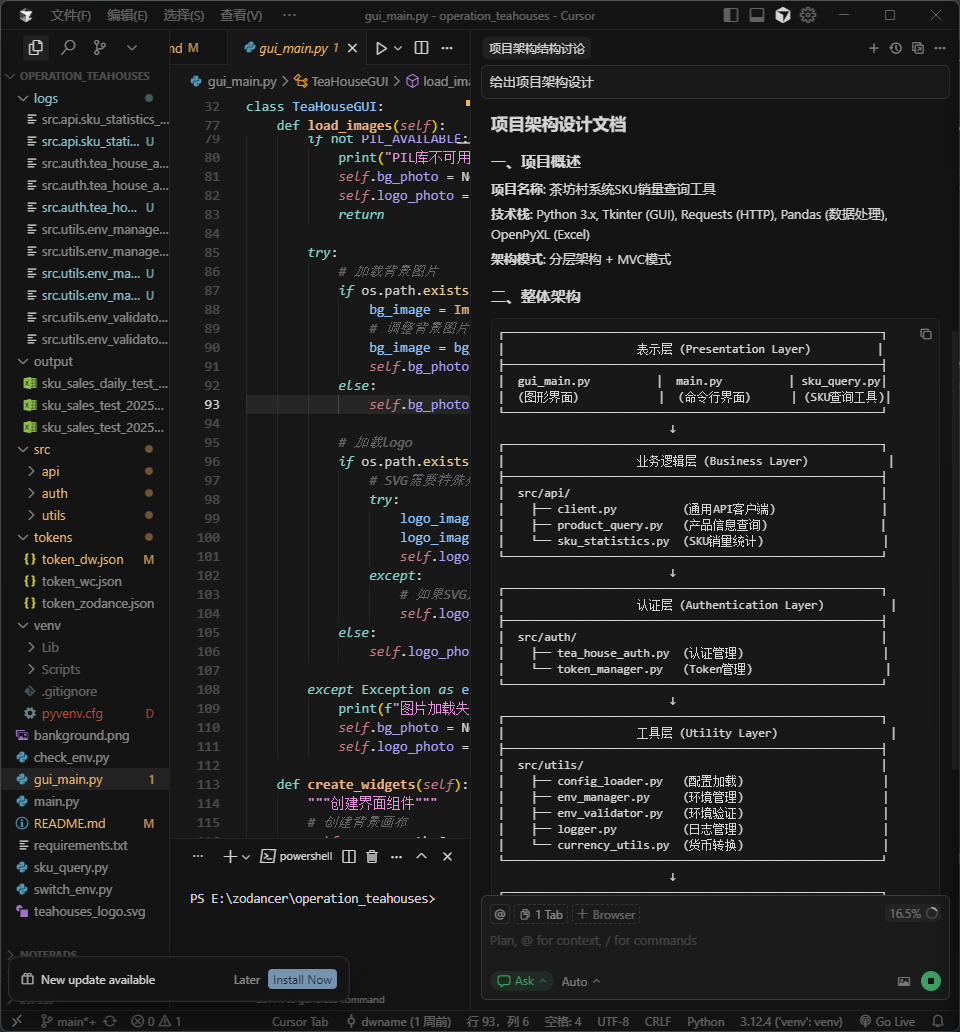Toggle the AI pane cube icon
Image resolution: width=960 pixels, height=1032 pixels.
coord(782,15)
